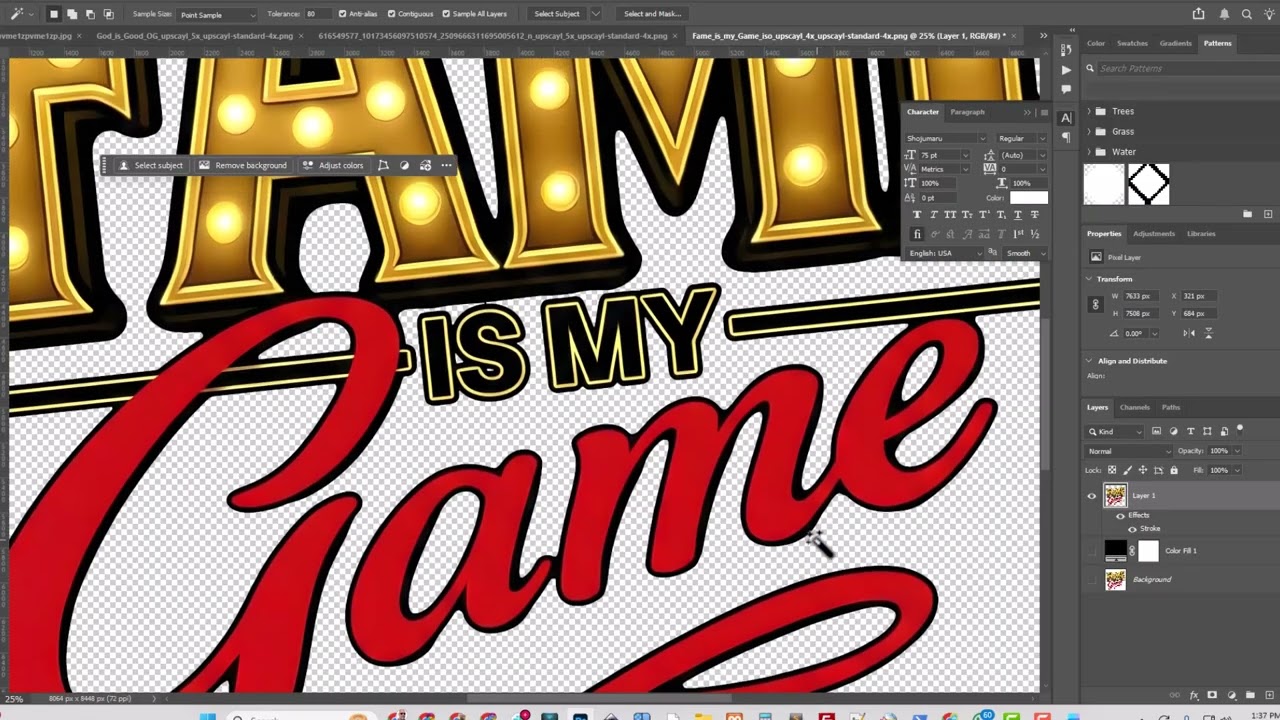Toggle Effects visibility eye

pos(1119,515)
